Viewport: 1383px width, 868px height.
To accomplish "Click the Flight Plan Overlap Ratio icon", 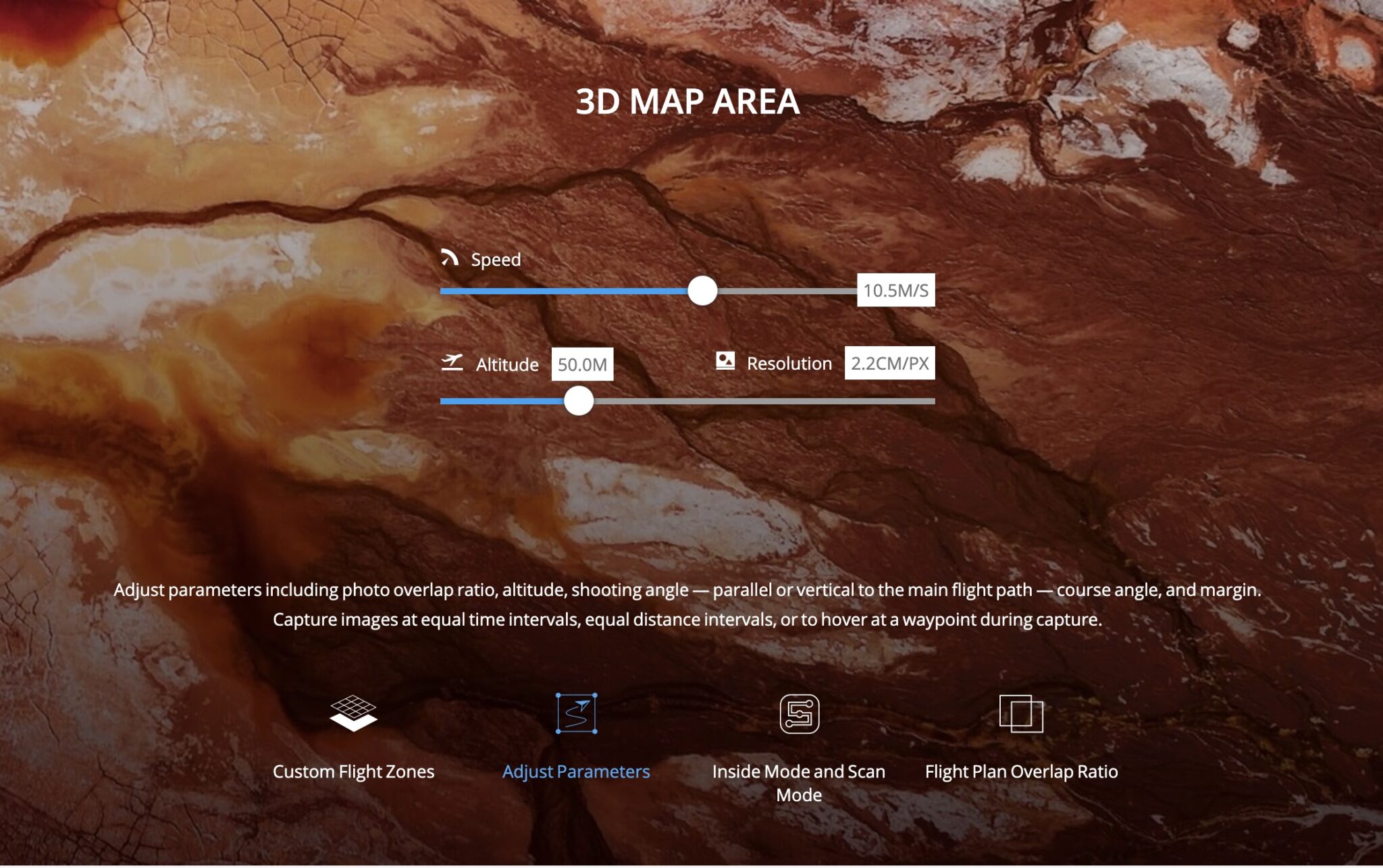I will pyautogui.click(x=1020, y=713).
